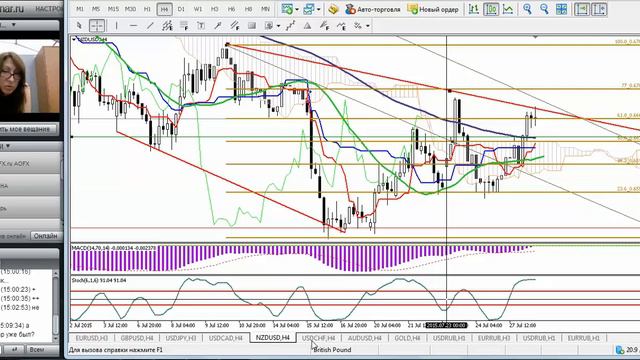640x360 pixels.
Task: Select the rectangle shape tool
Action: click(252, 26)
